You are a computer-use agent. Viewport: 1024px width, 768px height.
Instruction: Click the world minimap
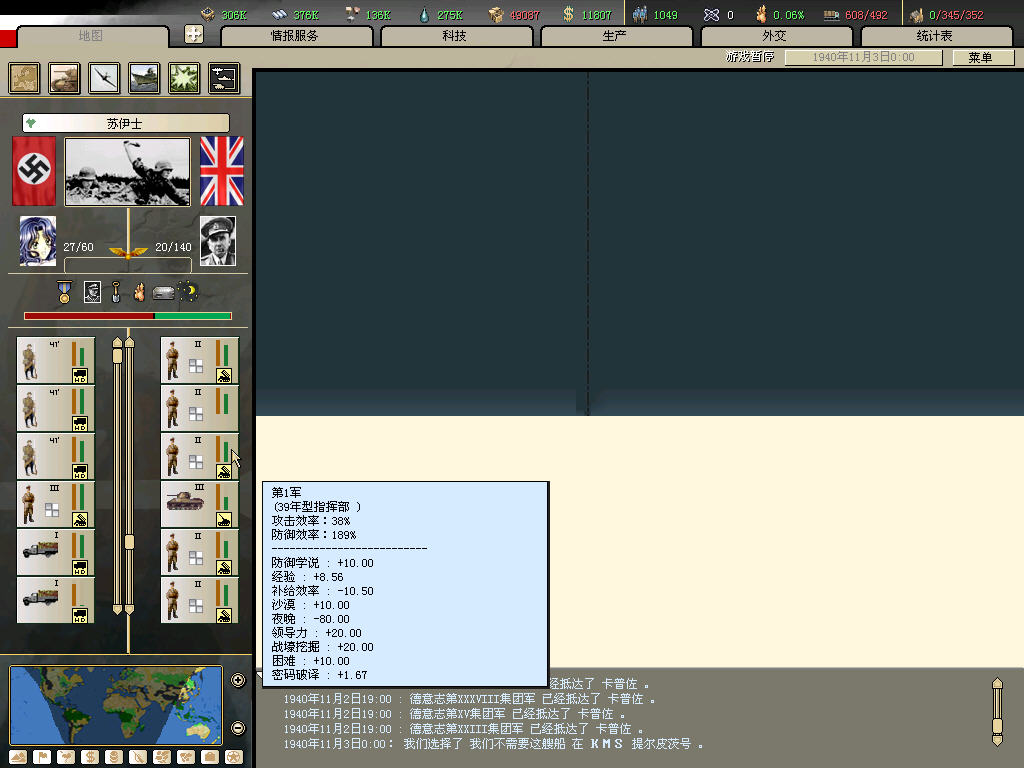pos(116,705)
